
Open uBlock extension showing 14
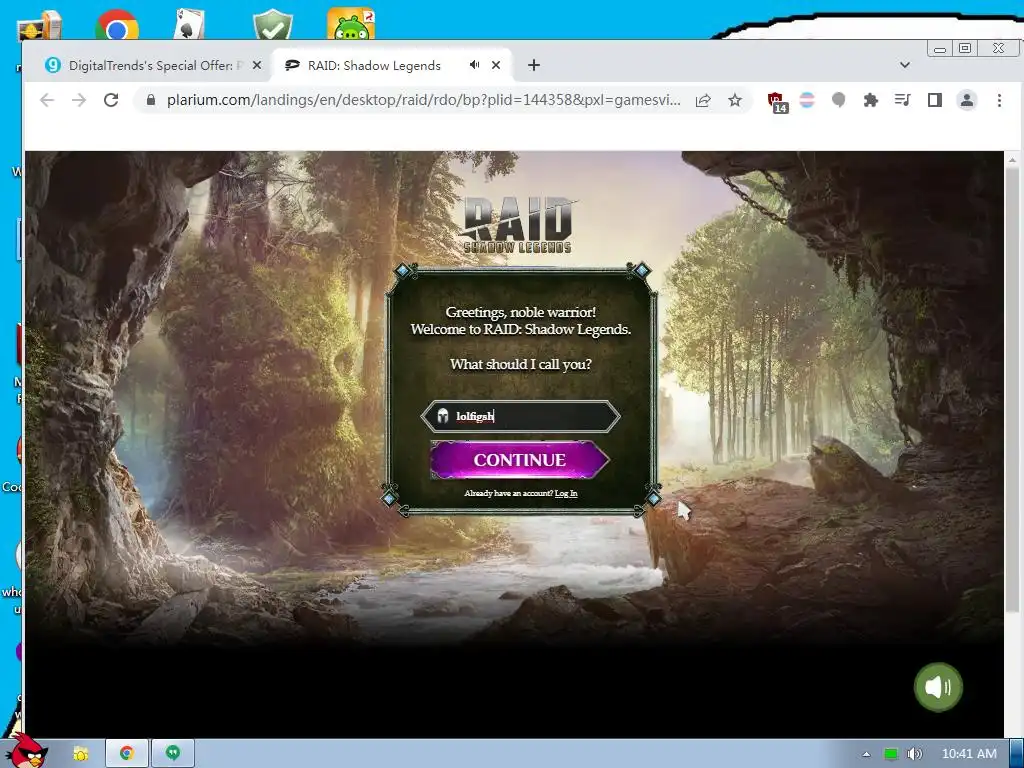(776, 102)
